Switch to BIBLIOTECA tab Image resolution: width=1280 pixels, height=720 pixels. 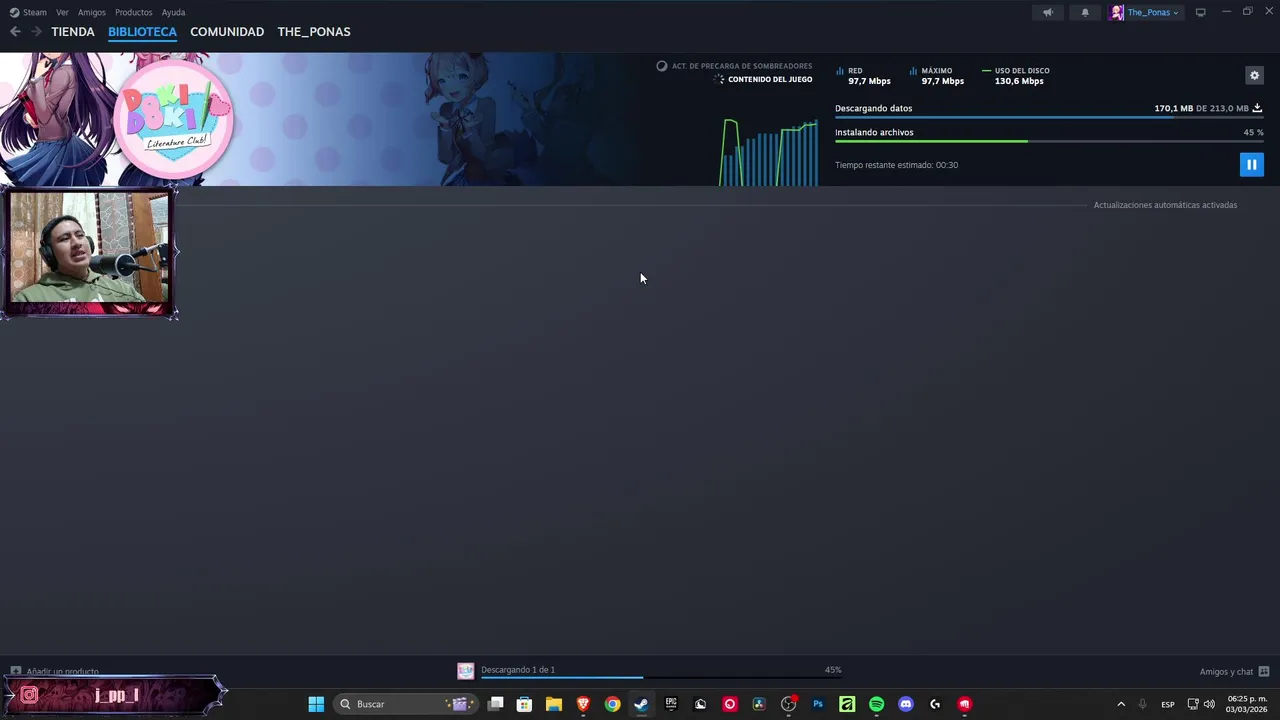pos(142,31)
